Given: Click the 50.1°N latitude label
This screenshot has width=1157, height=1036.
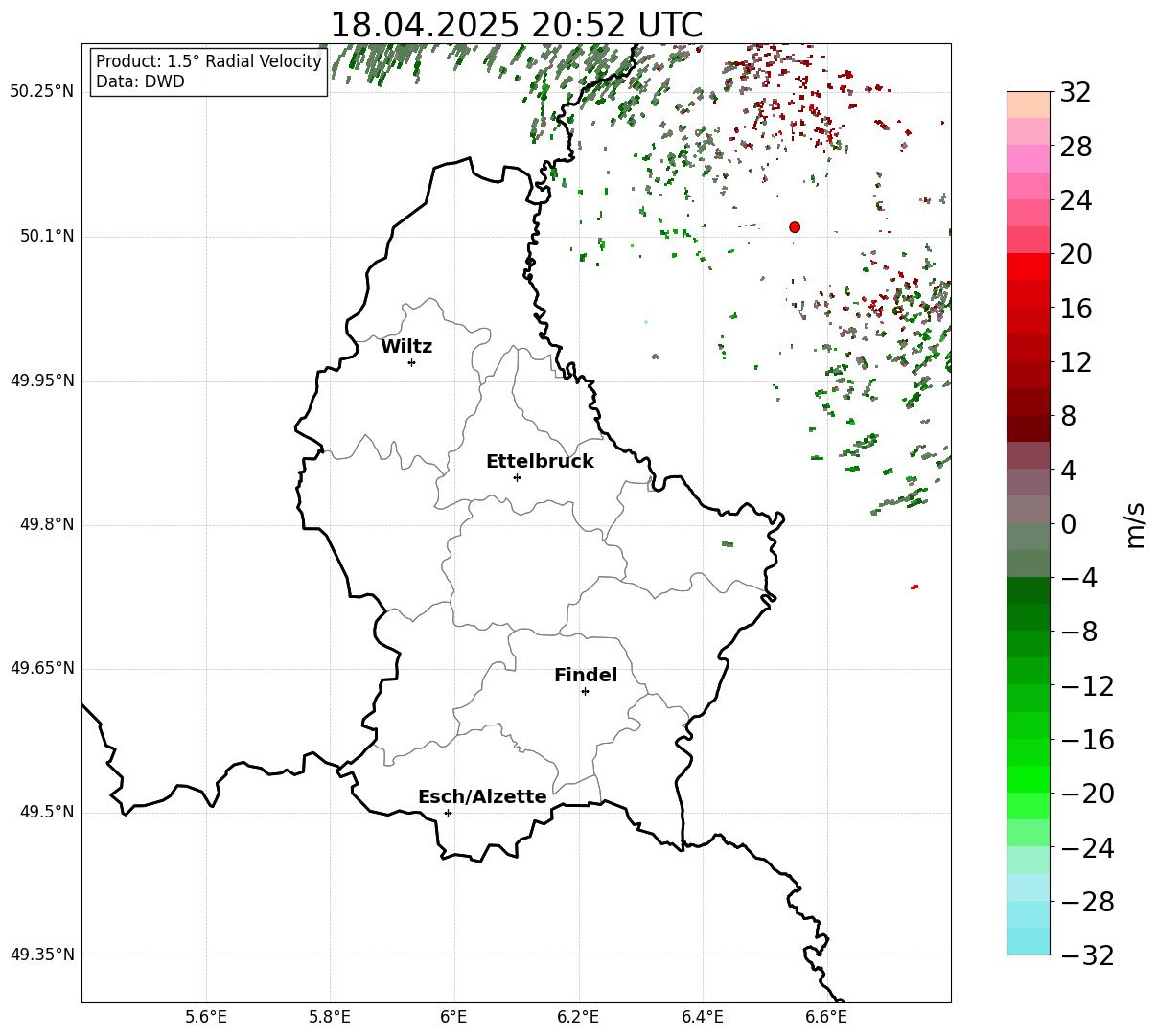Looking at the screenshot, I should point(46,237).
